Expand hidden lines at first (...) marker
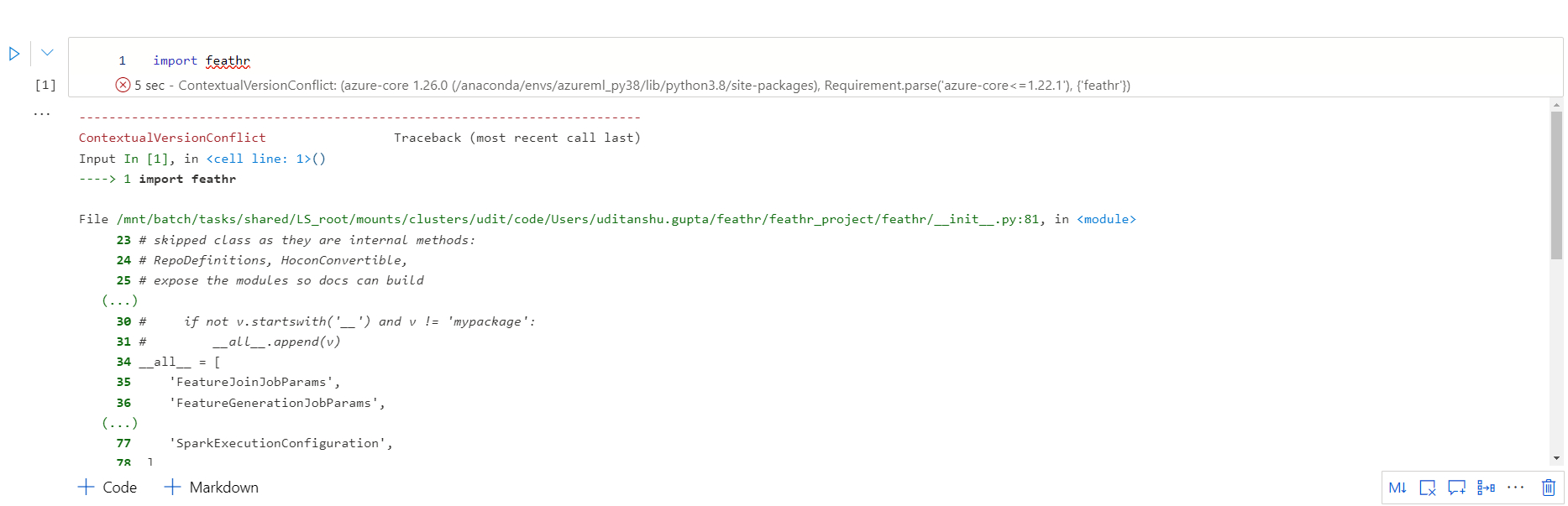This screenshot has height=506, width=1568. 118,300
